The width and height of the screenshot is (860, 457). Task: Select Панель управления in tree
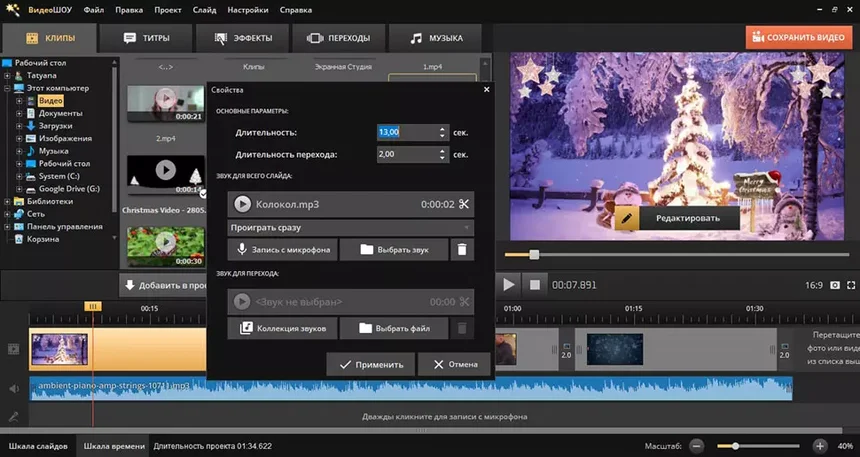coord(65,227)
